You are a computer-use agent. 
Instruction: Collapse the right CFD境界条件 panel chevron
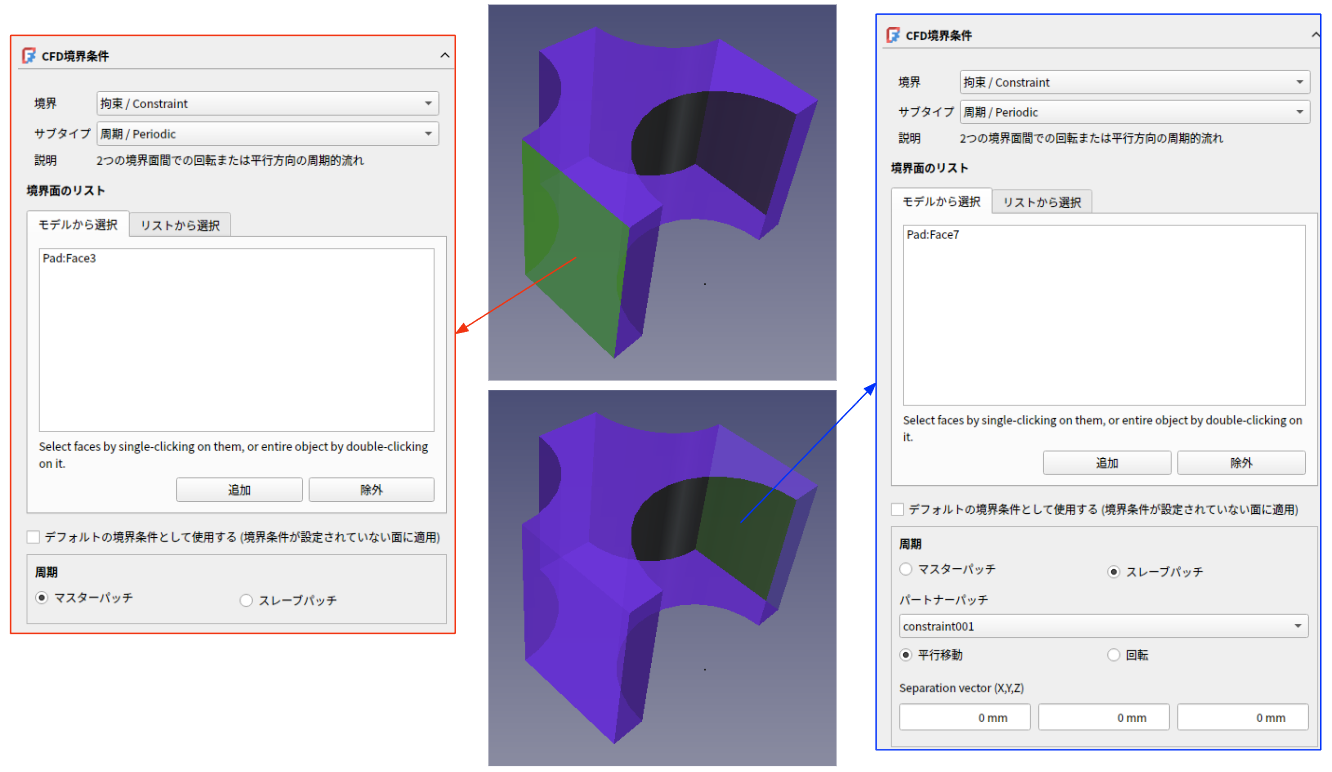1316,35
